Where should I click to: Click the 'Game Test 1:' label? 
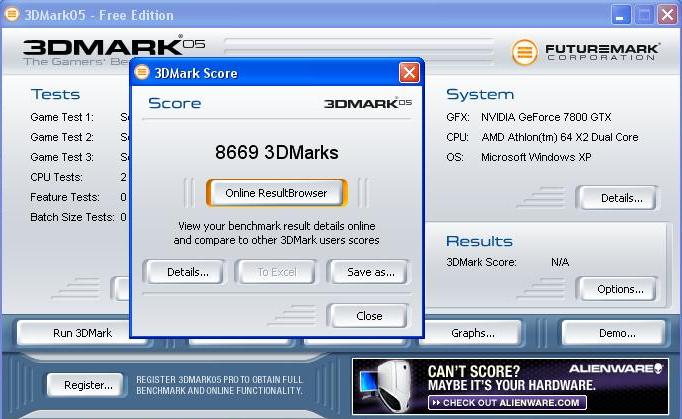click(62, 117)
